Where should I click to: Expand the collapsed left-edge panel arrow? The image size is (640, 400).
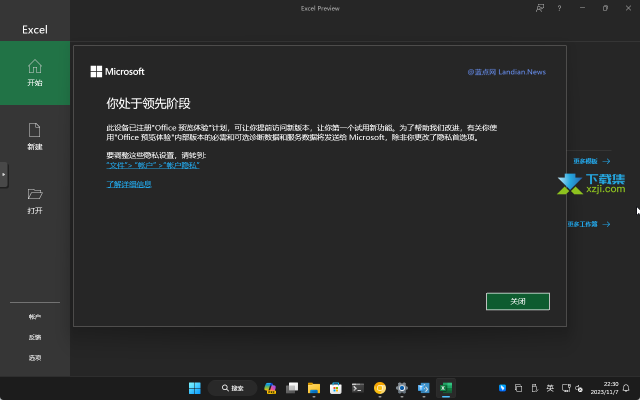click(4, 175)
